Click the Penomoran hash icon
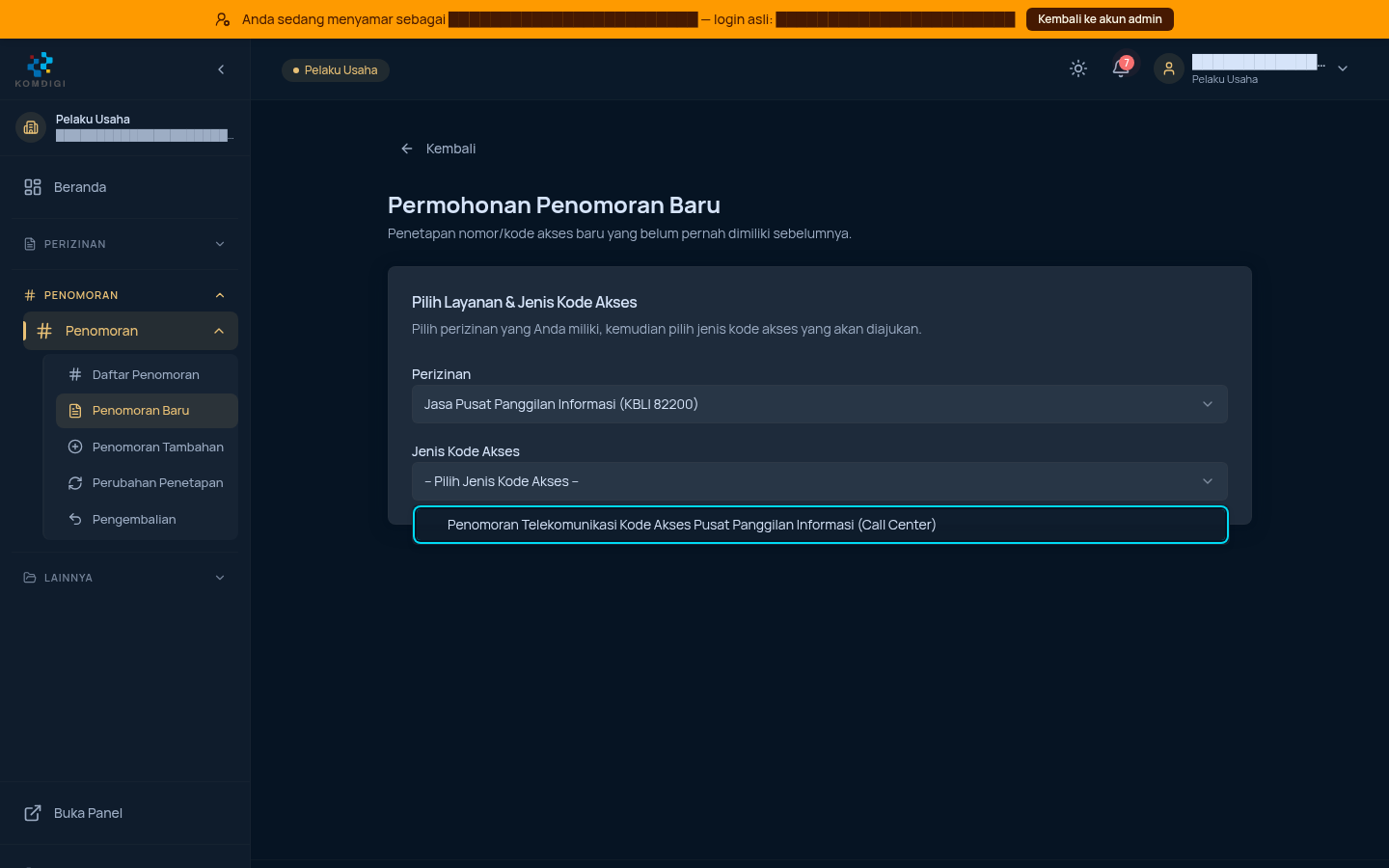Image resolution: width=1389 pixels, height=868 pixels. pyautogui.click(x=44, y=331)
